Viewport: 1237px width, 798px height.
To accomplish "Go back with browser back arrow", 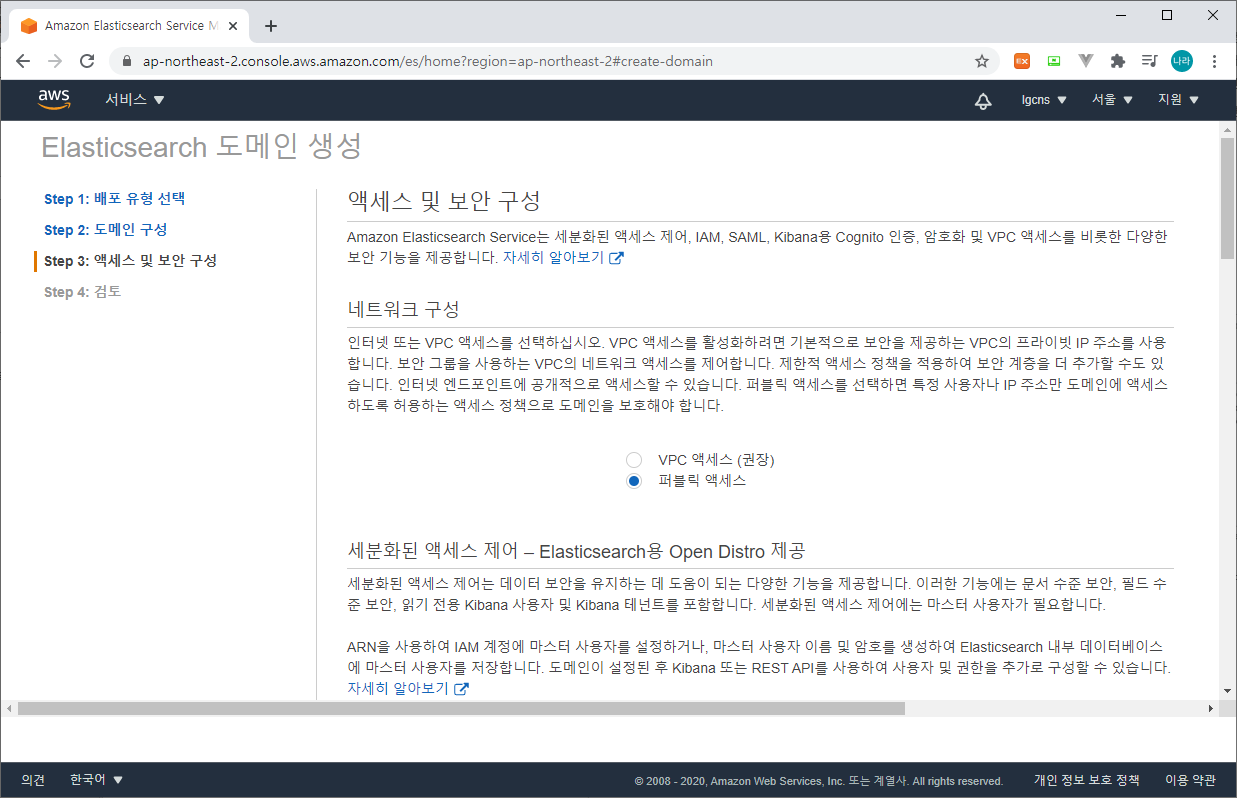I will tap(23, 61).
